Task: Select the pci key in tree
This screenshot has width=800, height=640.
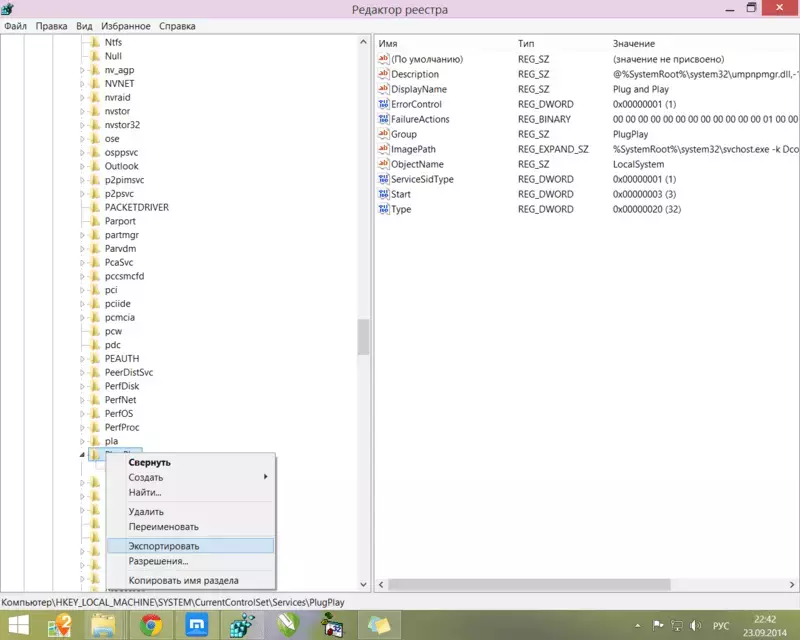Action: click(x=111, y=290)
